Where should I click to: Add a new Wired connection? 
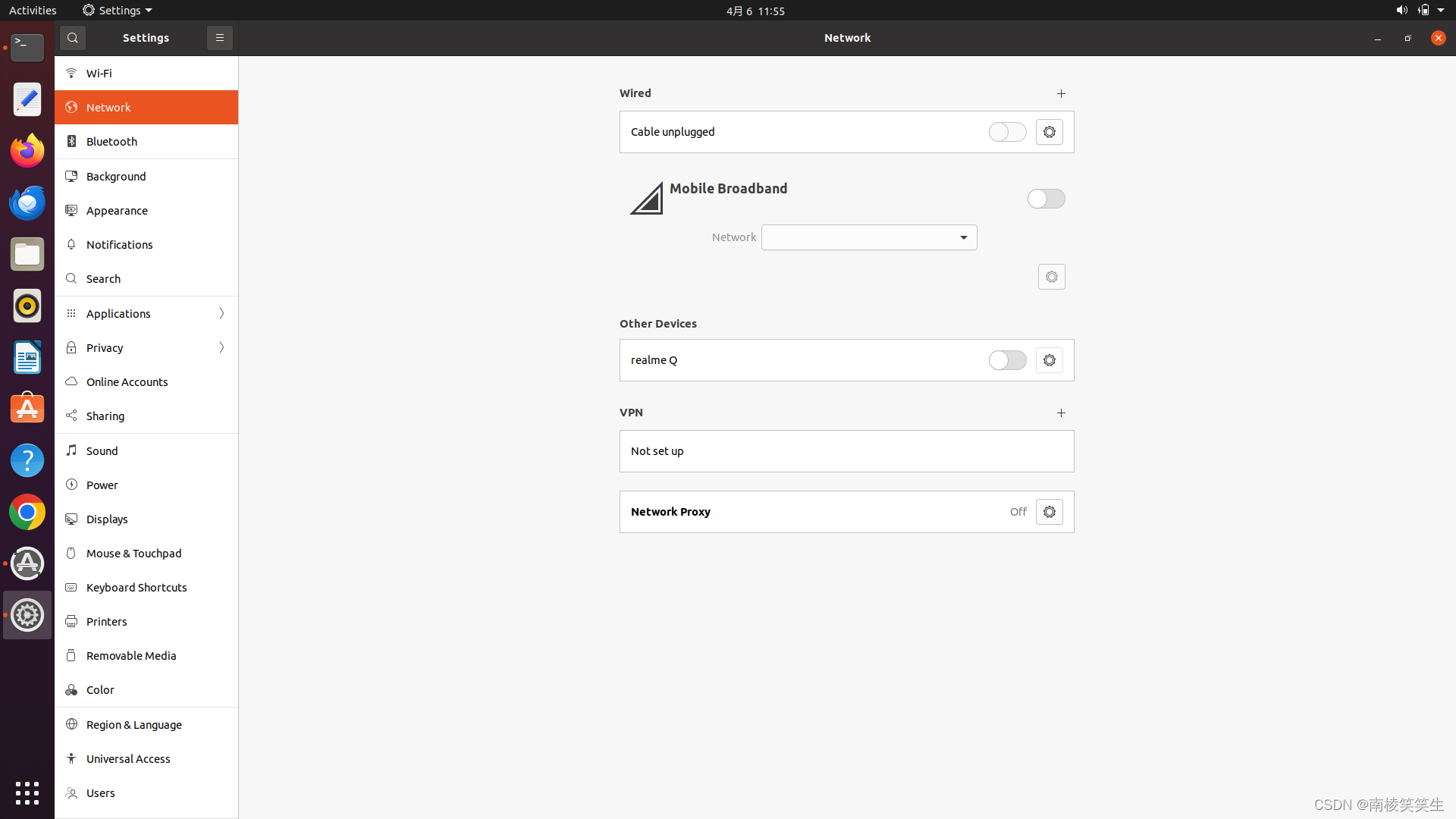(1061, 94)
